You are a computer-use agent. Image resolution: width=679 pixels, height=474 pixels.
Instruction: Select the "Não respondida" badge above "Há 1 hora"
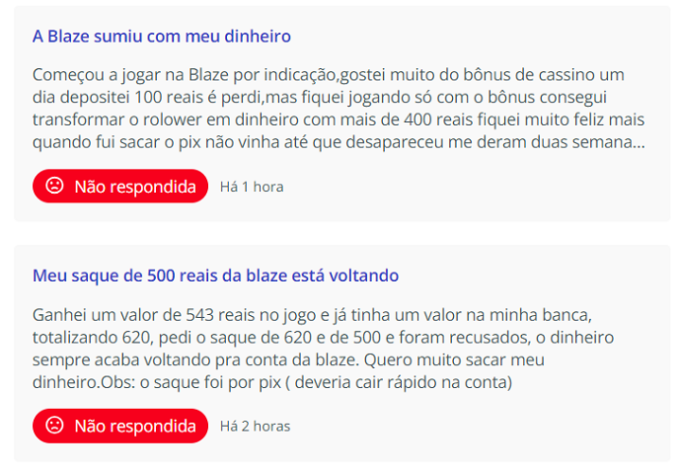tap(120, 186)
